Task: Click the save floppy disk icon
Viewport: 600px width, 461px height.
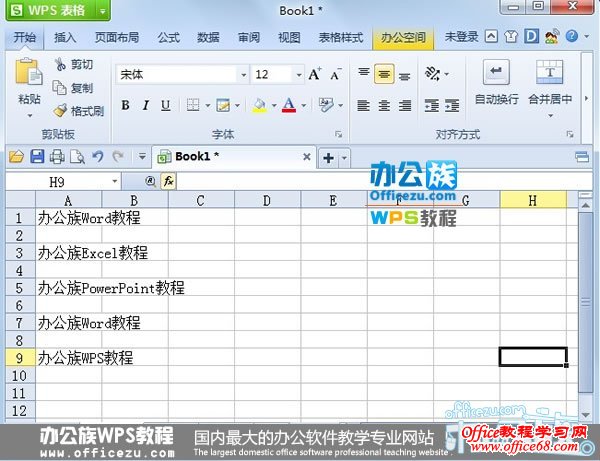Action: (x=37, y=157)
